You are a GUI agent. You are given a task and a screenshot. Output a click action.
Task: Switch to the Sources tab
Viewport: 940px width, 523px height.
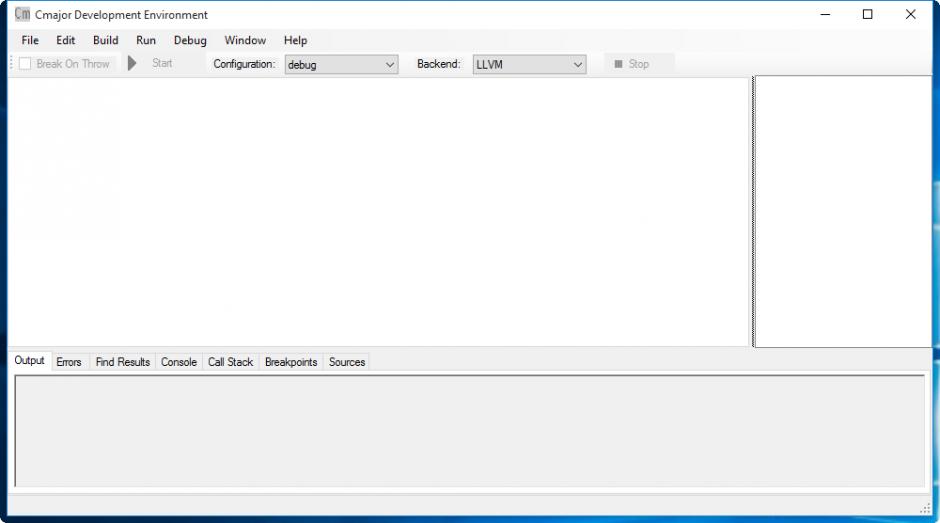tap(347, 362)
